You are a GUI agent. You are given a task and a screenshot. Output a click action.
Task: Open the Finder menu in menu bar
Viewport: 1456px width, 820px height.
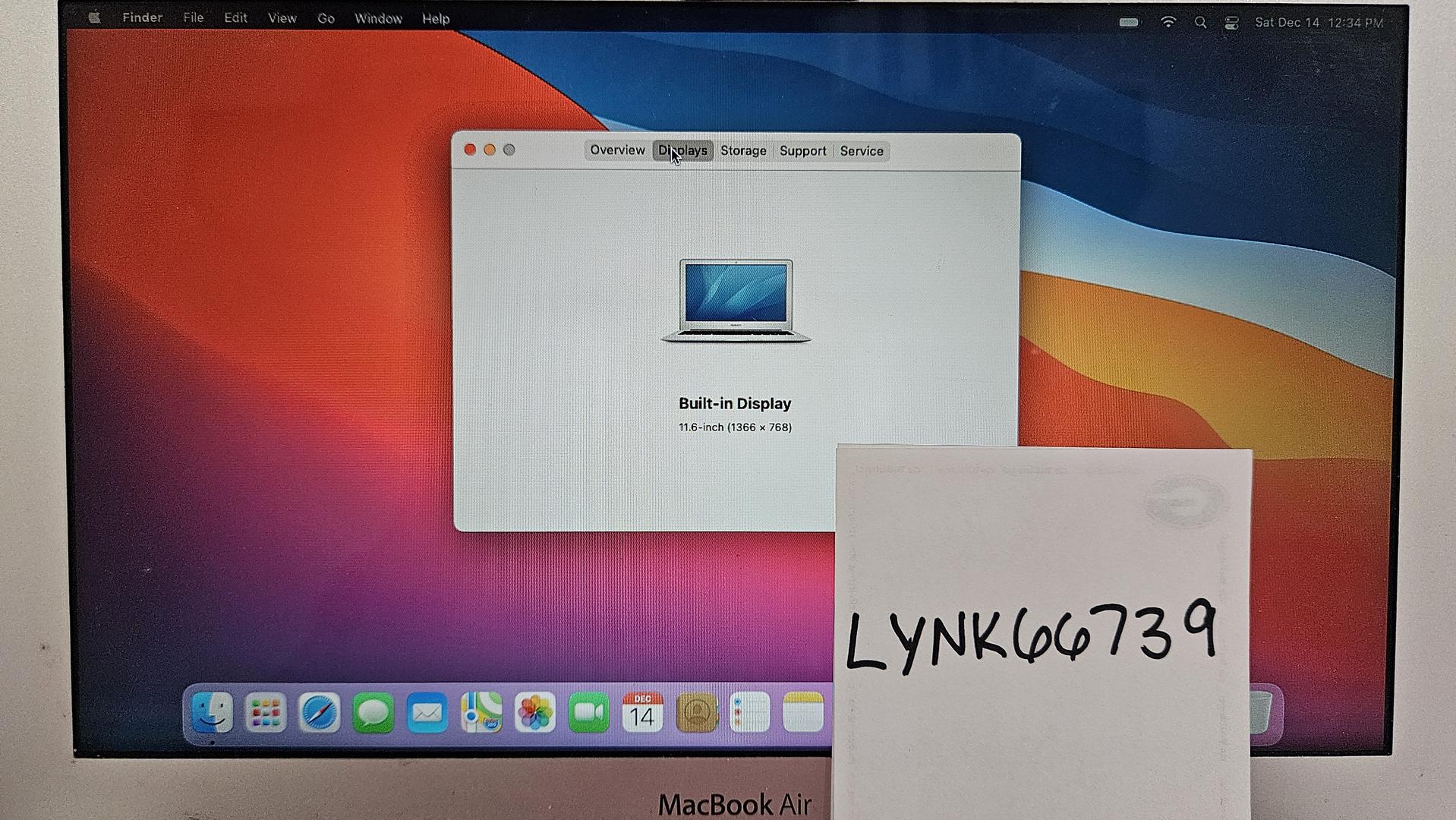point(142,17)
